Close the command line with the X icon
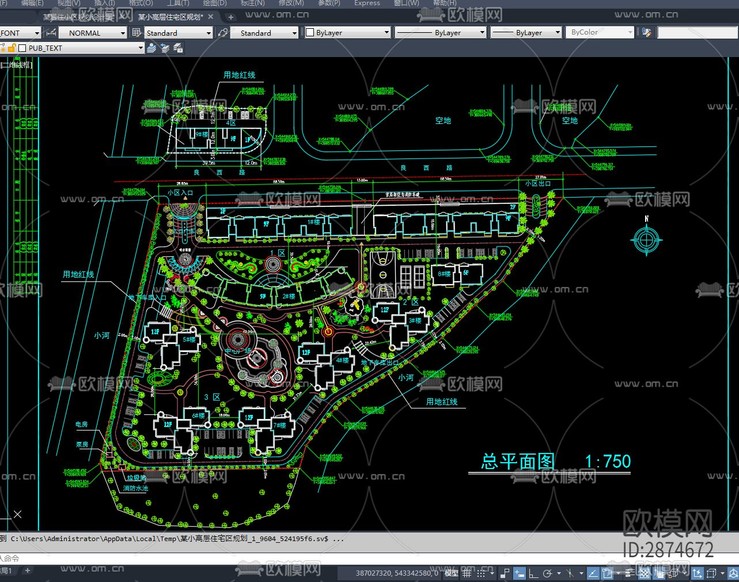739x582 pixels. [x=17, y=514]
